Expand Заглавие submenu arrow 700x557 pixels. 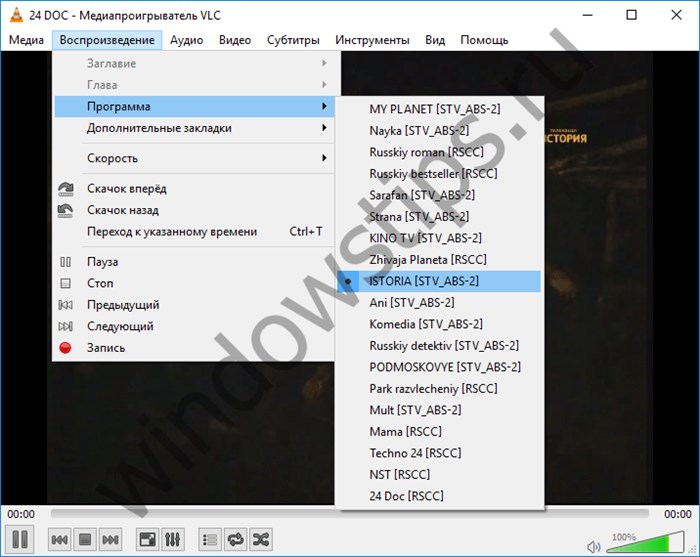point(325,63)
